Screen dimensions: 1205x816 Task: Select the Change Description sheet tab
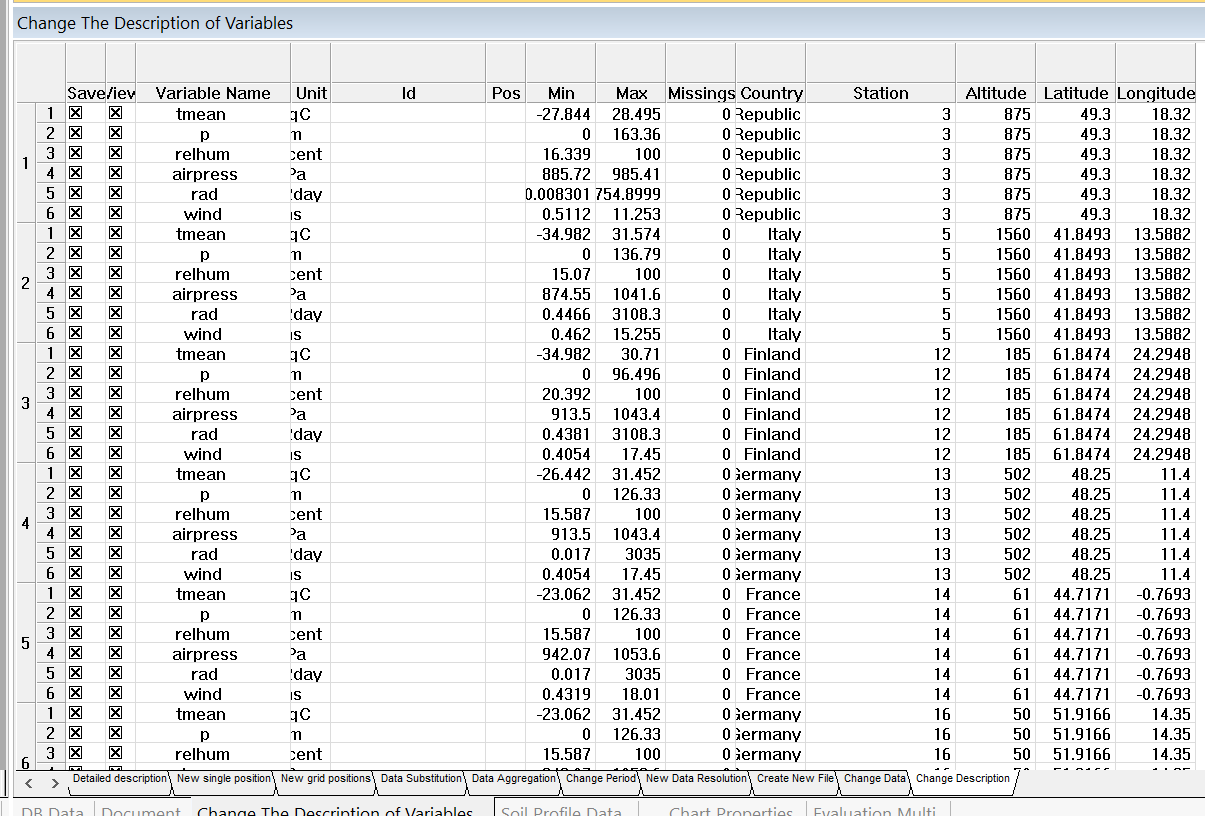pyautogui.click(x=963, y=778)
